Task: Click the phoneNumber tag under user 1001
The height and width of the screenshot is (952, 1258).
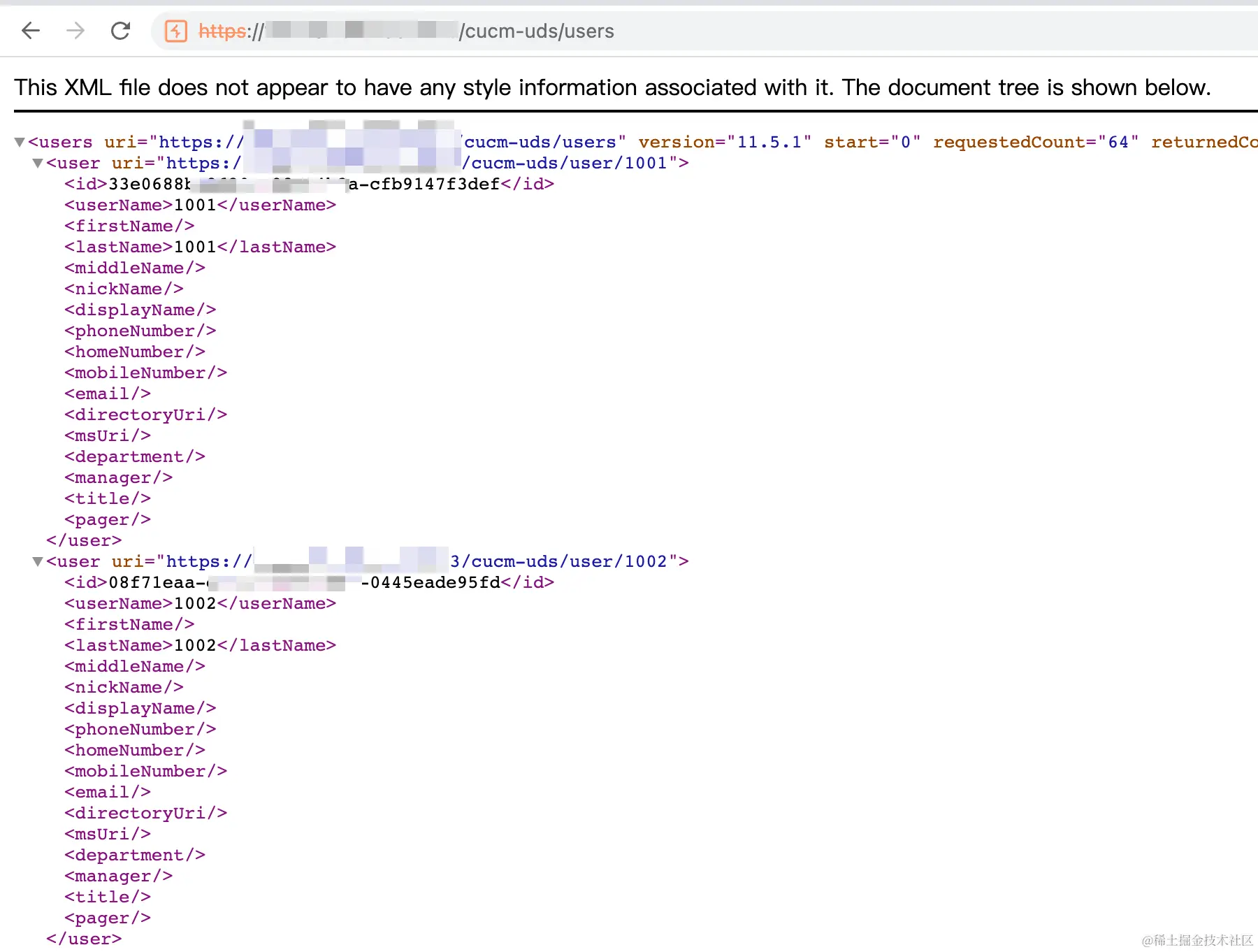Action: tap(140, 331)
